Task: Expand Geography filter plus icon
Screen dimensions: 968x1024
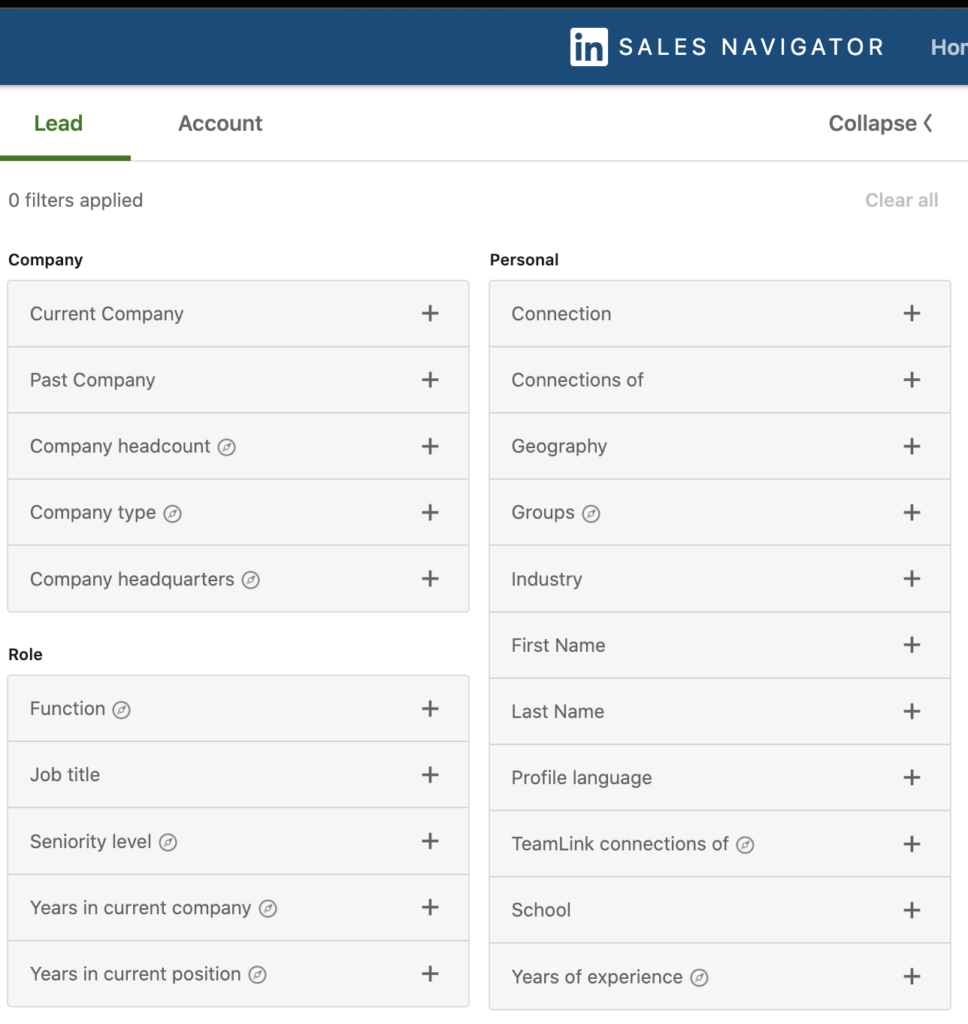Action: [x=912, y=446]
